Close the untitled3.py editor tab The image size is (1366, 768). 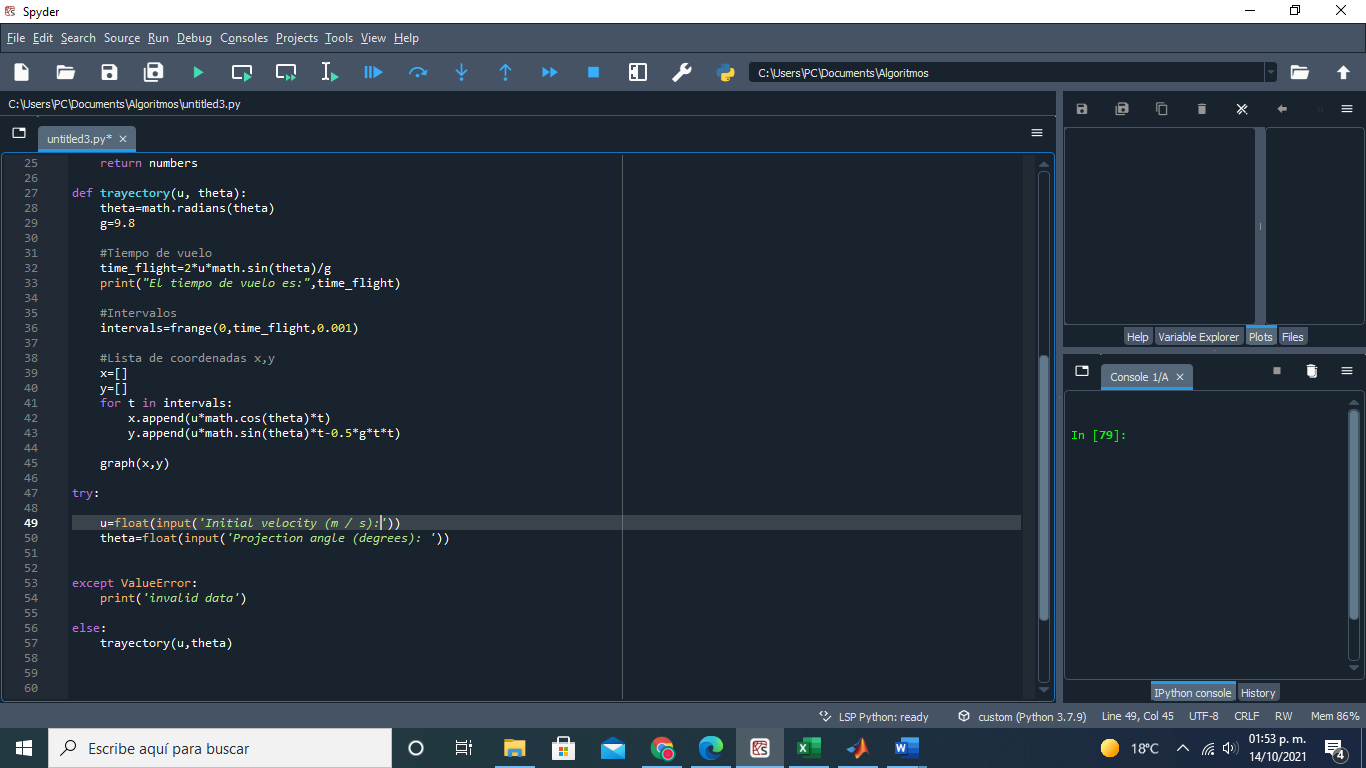(123, 139)
